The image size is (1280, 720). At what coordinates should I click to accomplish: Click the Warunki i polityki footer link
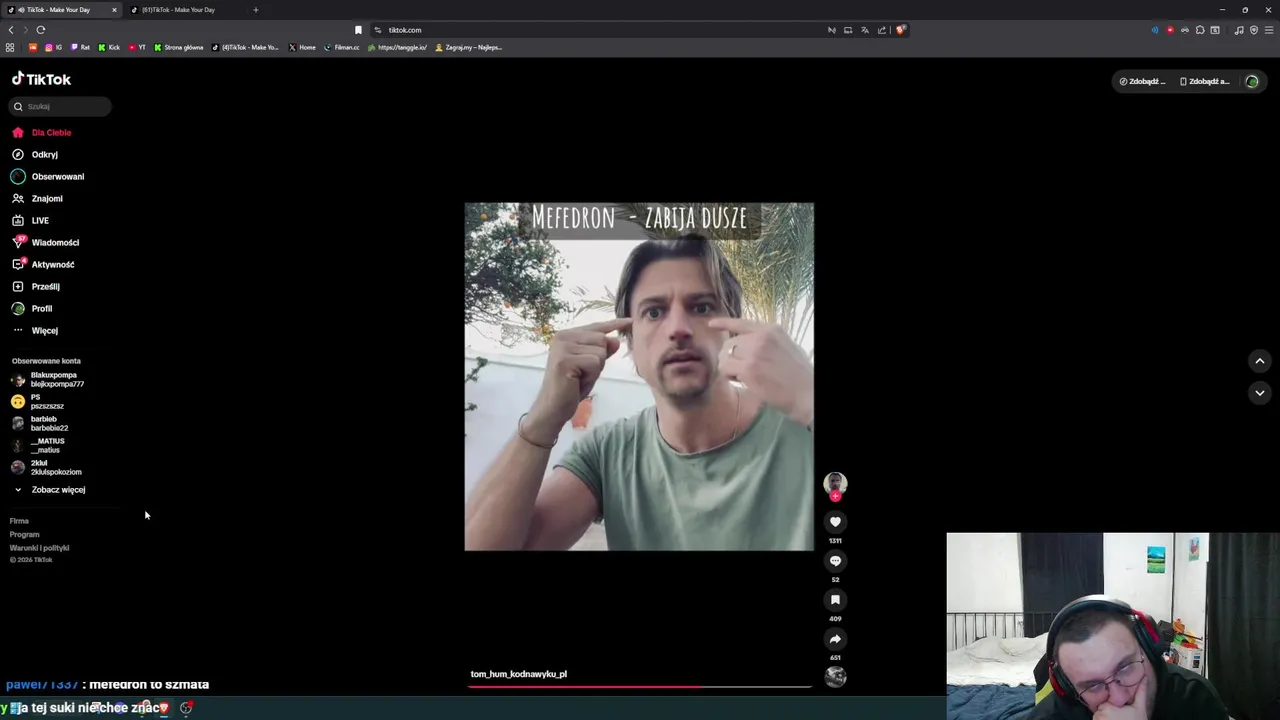click(39, 548)
